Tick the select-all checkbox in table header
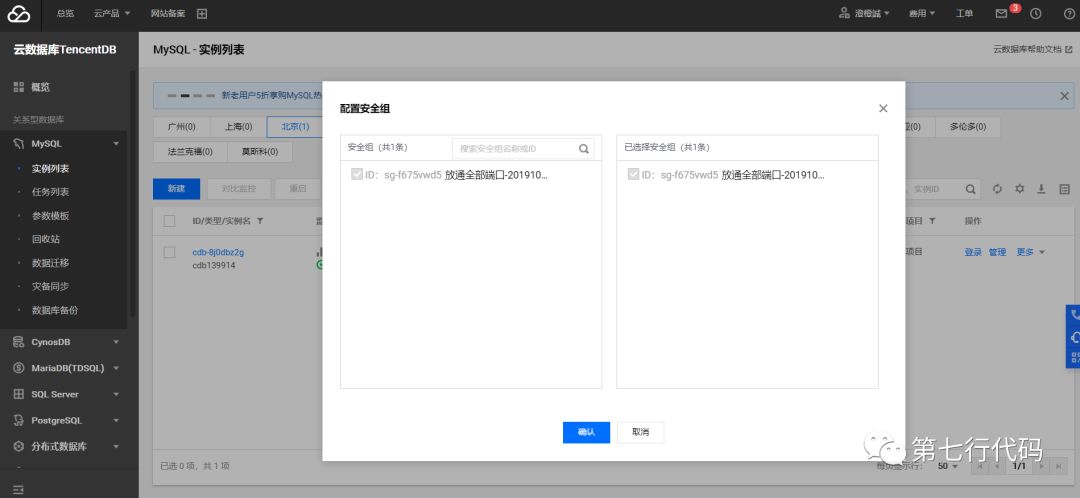The width and height of the screenshot is (1080, 498). pos(169,221)
